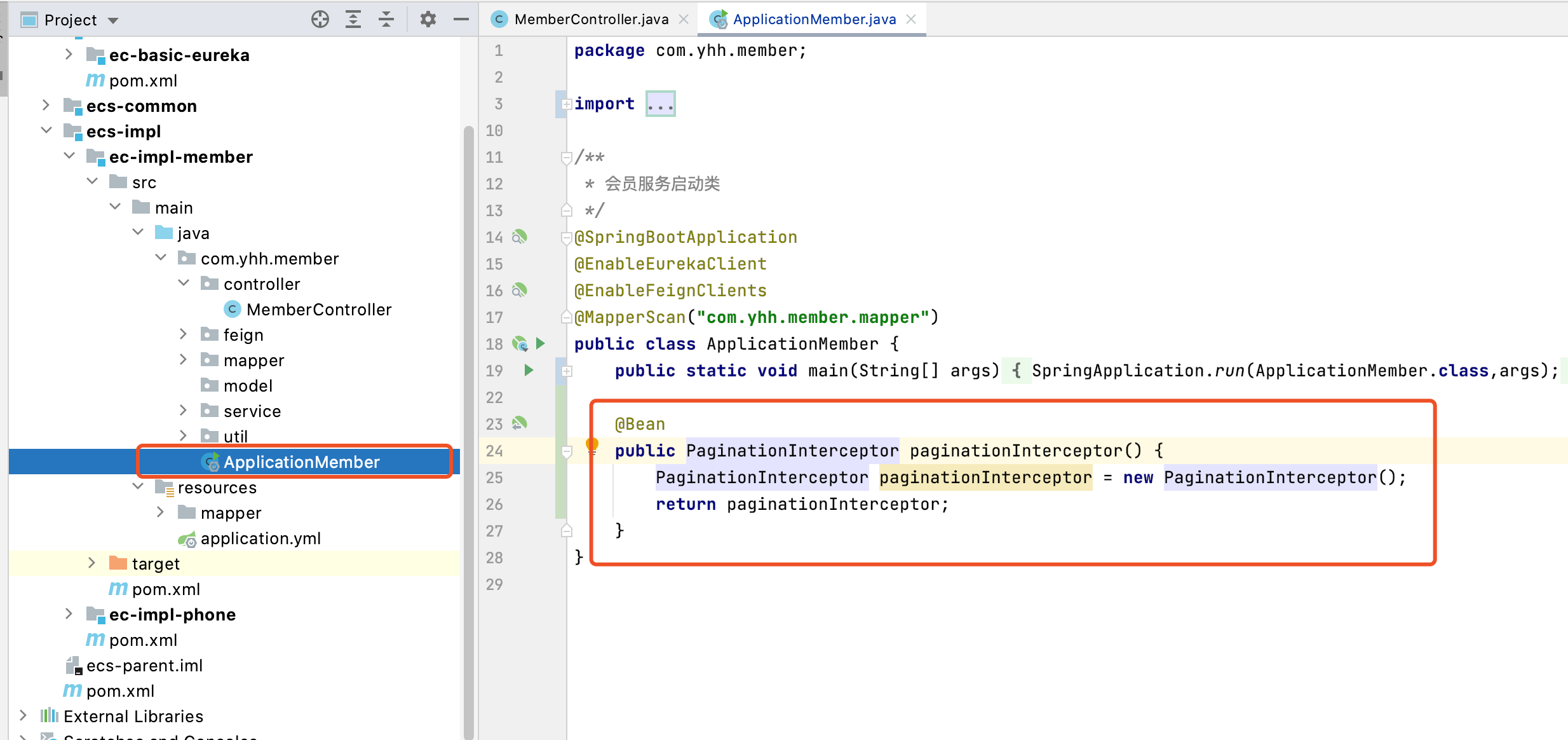Open the Project view dropdown

113,20
